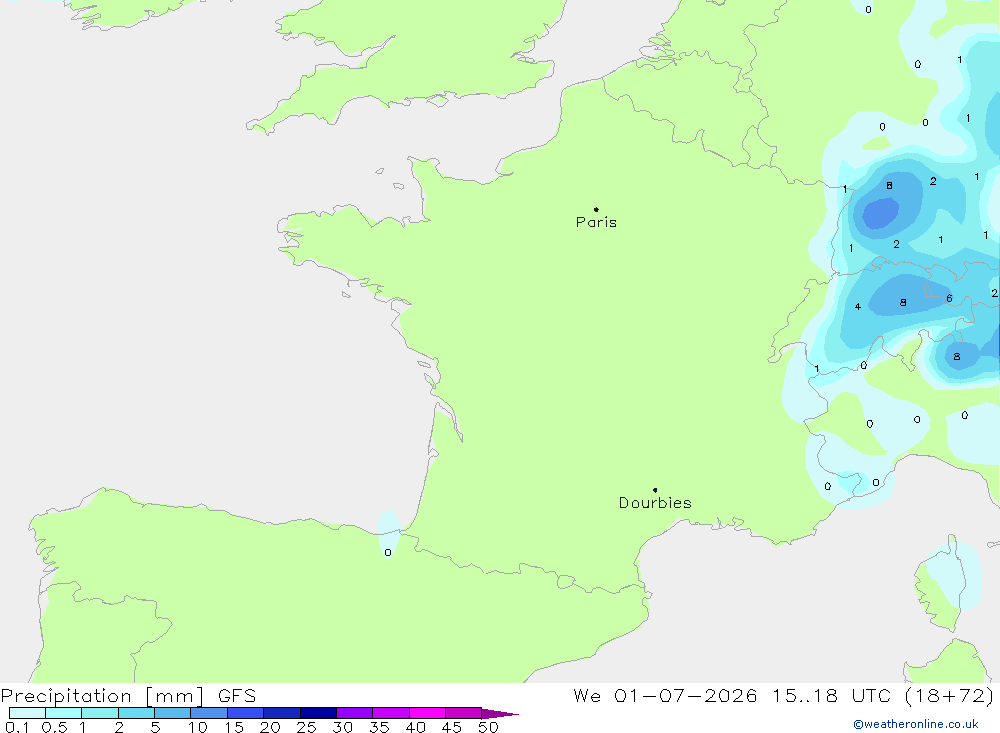Select the 1–2 mm legend swatch

(x=100, y=713)
